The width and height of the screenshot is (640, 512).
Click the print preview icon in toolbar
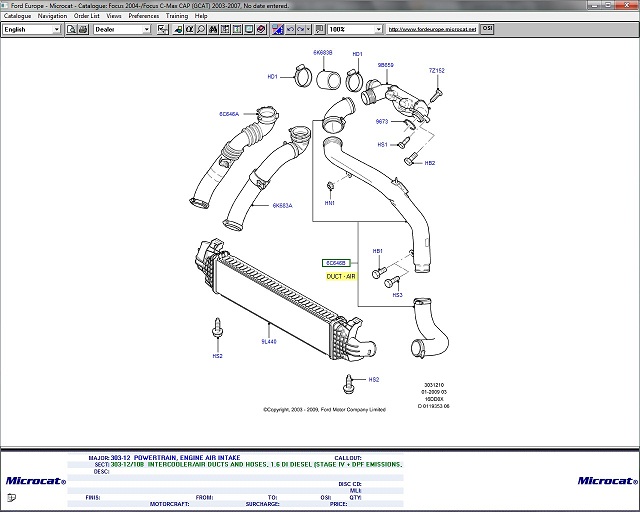click(x=161, y=29)
